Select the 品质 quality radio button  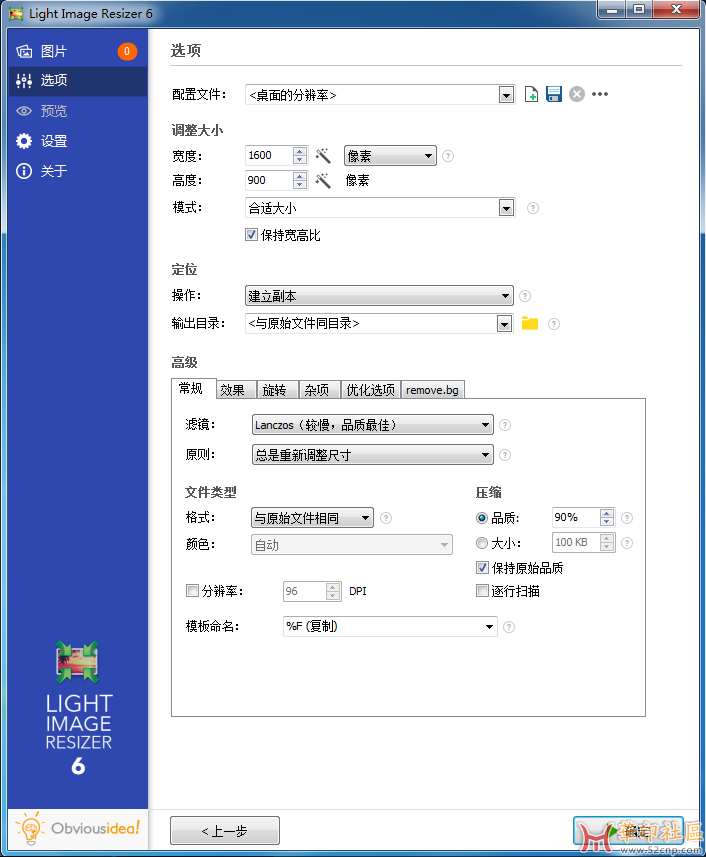pos(481,518)
